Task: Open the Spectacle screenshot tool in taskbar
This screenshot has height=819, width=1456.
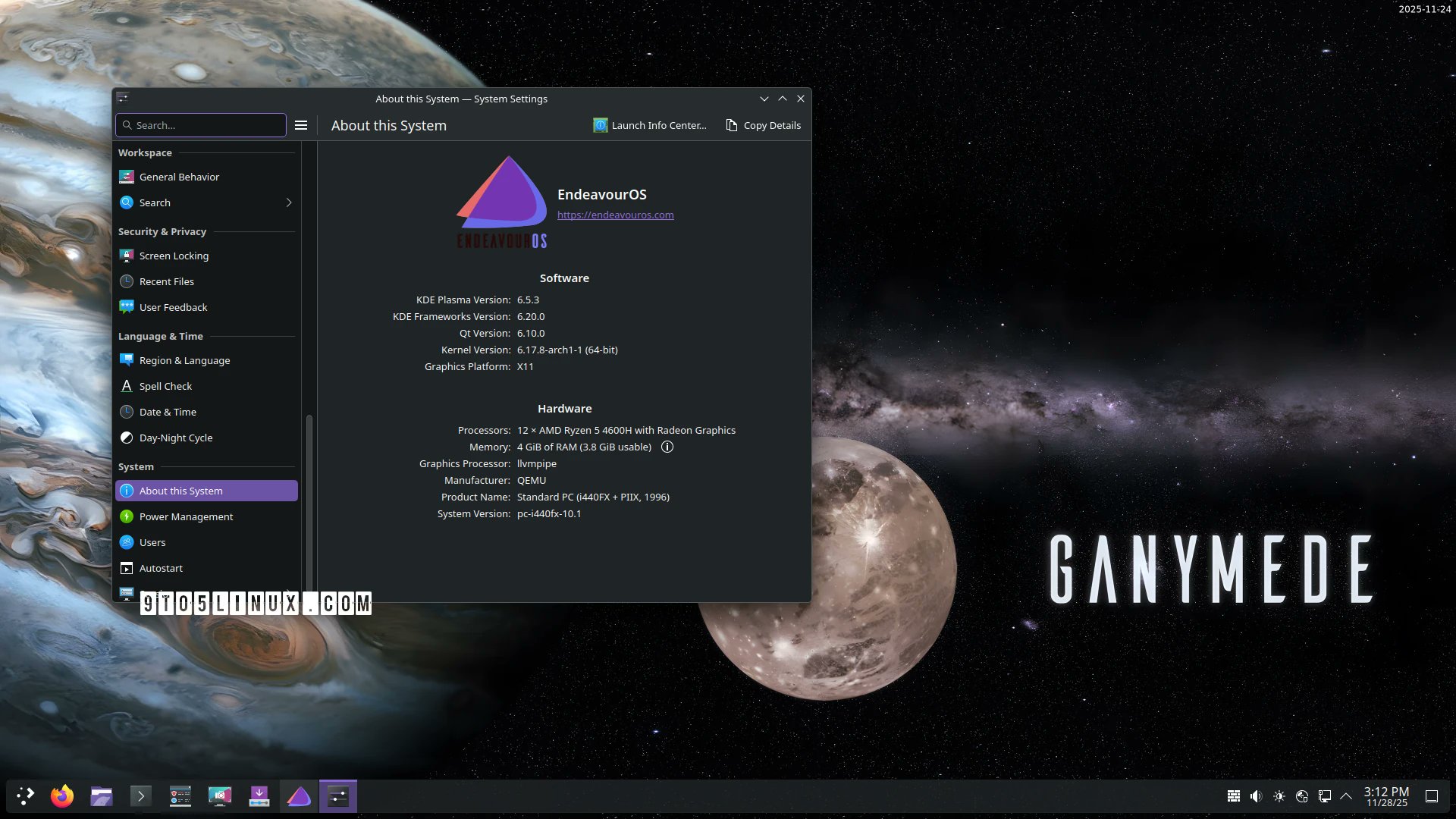Action: (x=220, y=795)
